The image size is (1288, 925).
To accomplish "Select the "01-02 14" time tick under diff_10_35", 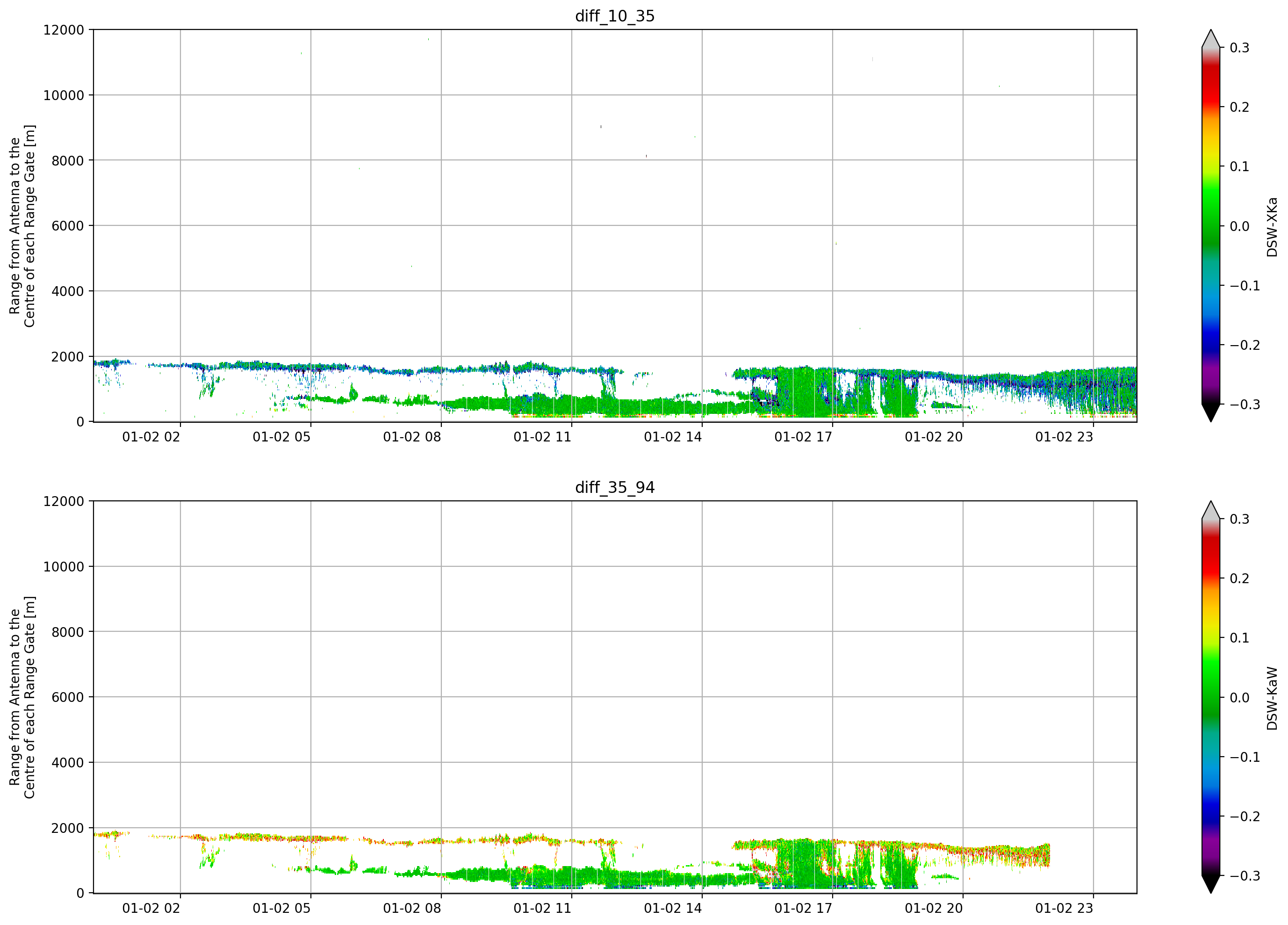I will click(673, 437).
